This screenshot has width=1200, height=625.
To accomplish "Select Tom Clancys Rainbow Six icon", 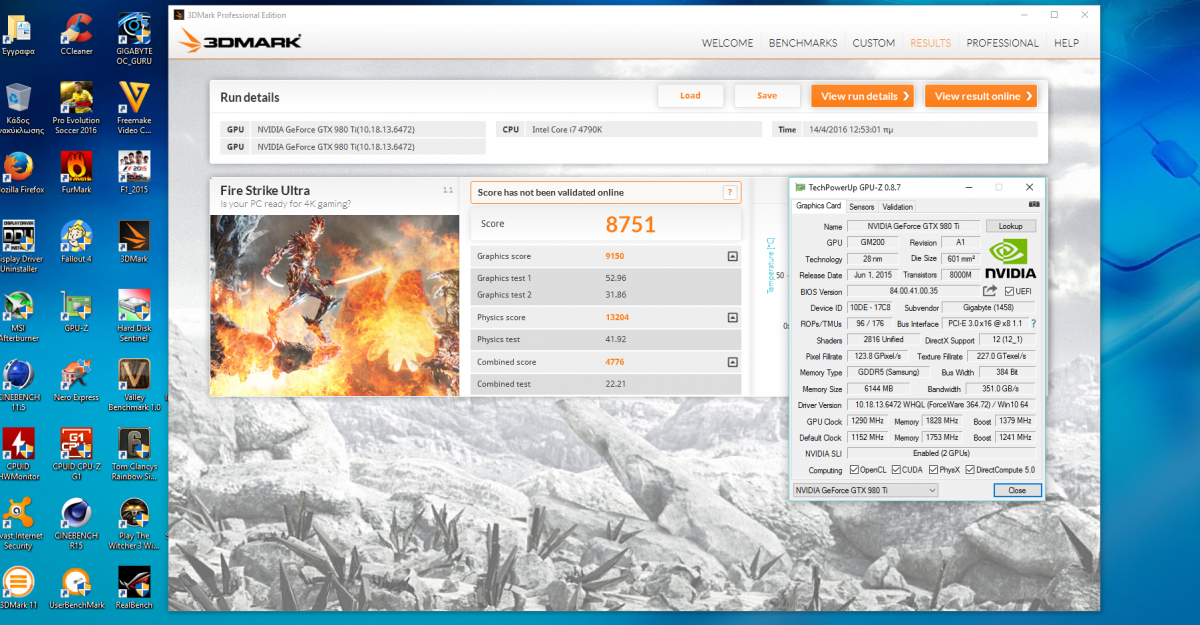I will click(134, 455).
